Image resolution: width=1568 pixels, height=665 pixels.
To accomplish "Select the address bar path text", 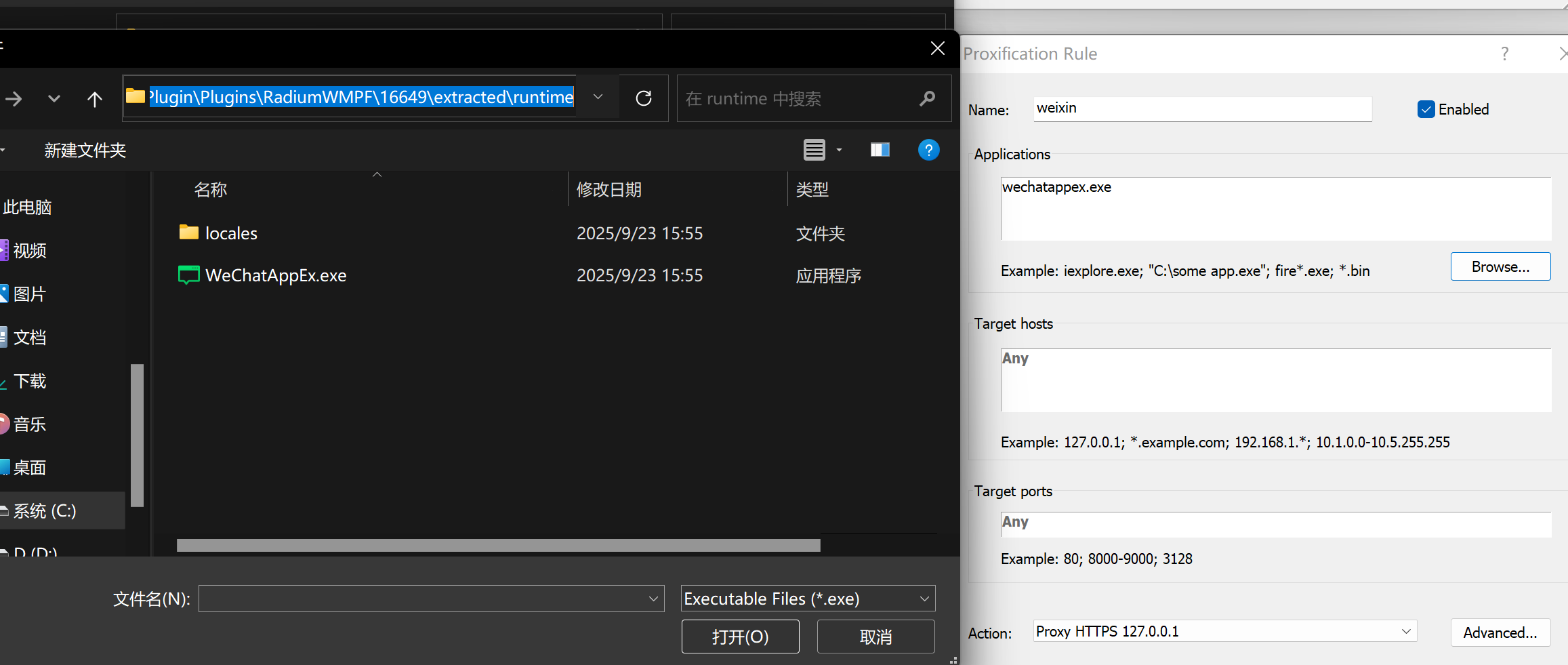I will point(361,98).
